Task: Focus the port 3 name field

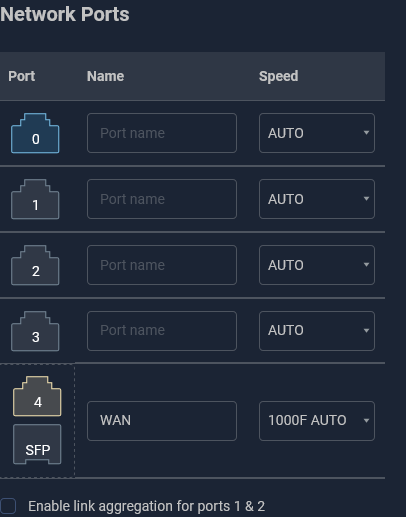Action: pyautogui.click(x=162, y=331)
